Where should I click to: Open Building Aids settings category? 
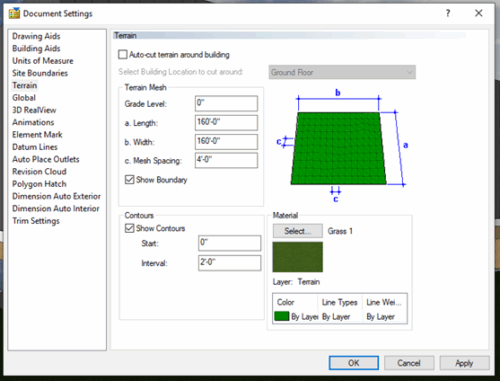pos(36,48)
